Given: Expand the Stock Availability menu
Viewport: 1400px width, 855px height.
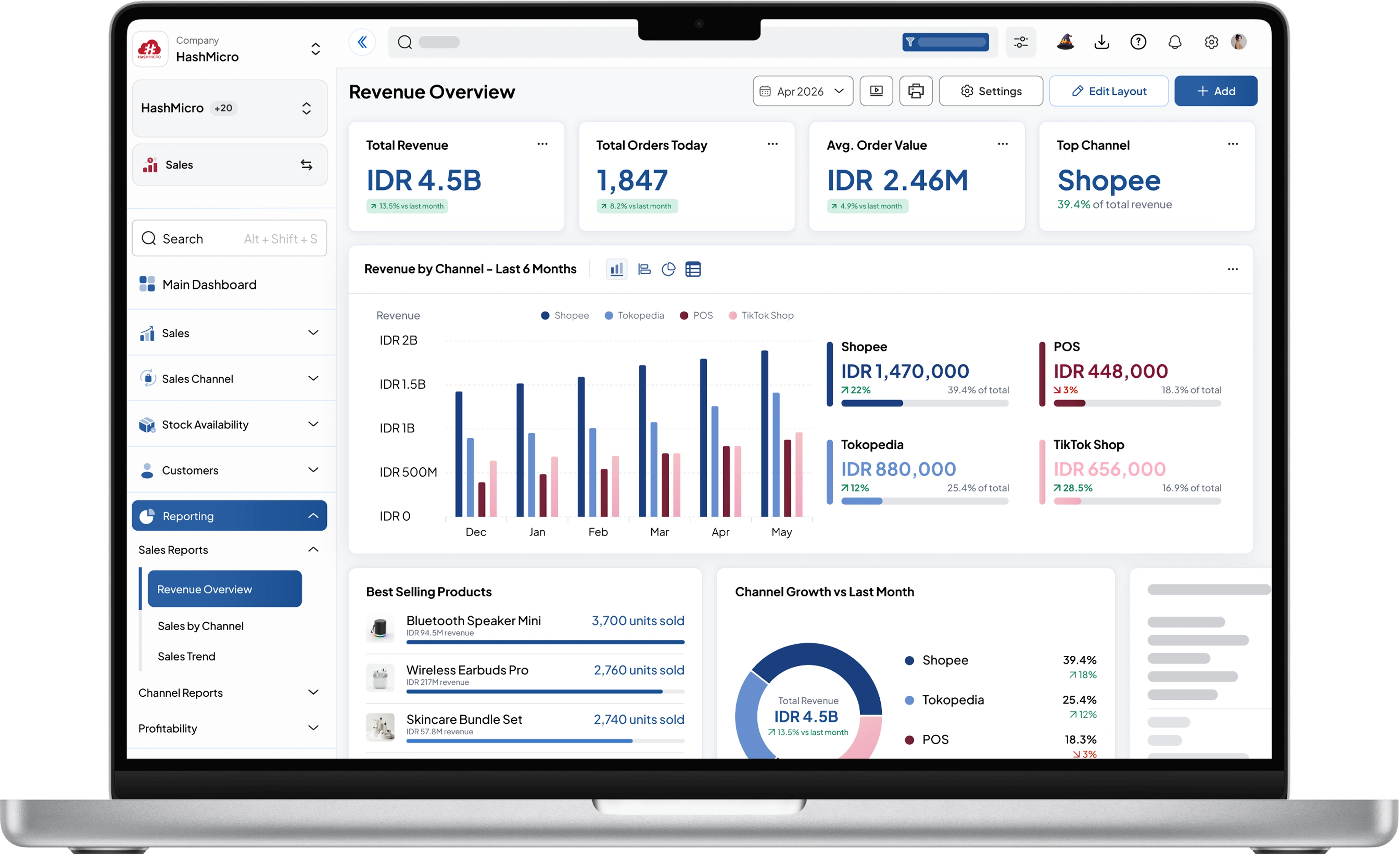Looking at the screenshot, I should 313,424.
